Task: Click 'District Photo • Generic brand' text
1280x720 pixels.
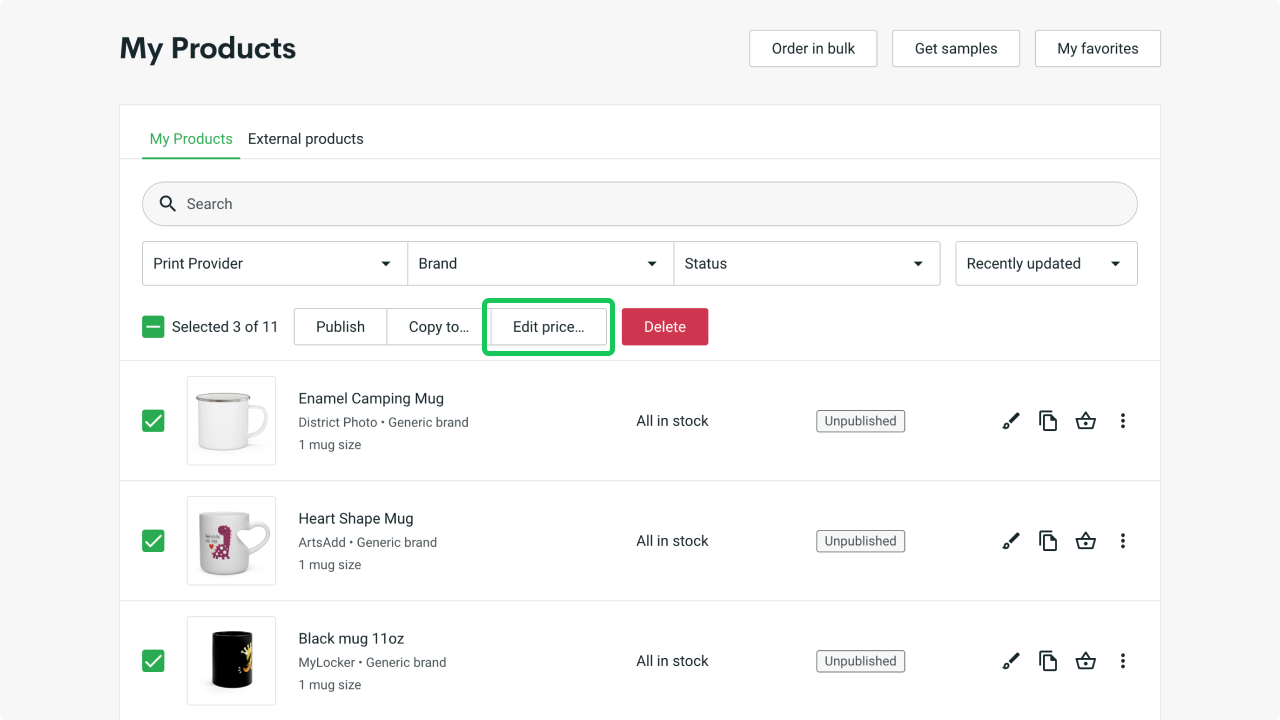Action: (x=383, y=422)
